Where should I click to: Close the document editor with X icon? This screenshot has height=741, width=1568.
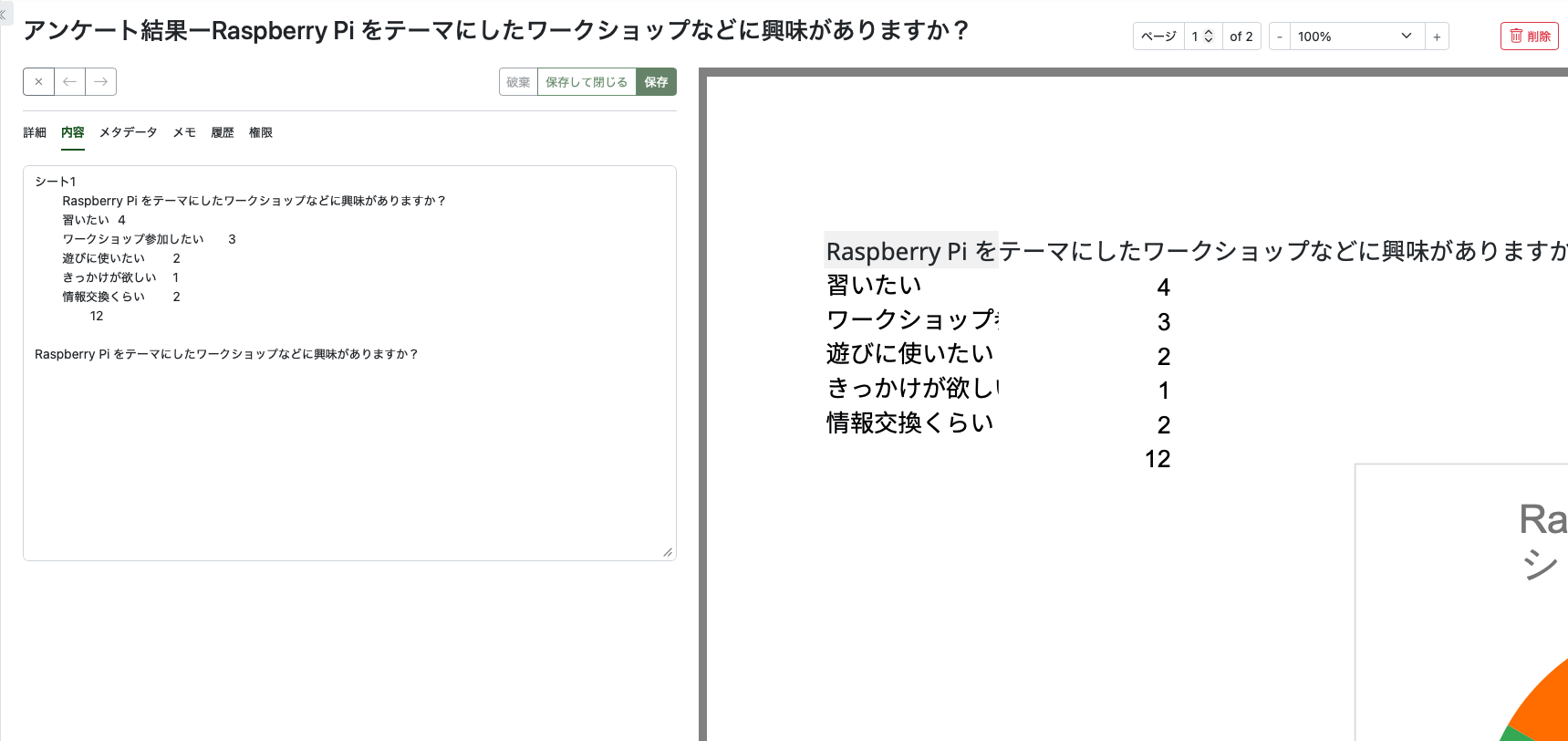pyautogui.click(x=38, y=82)
